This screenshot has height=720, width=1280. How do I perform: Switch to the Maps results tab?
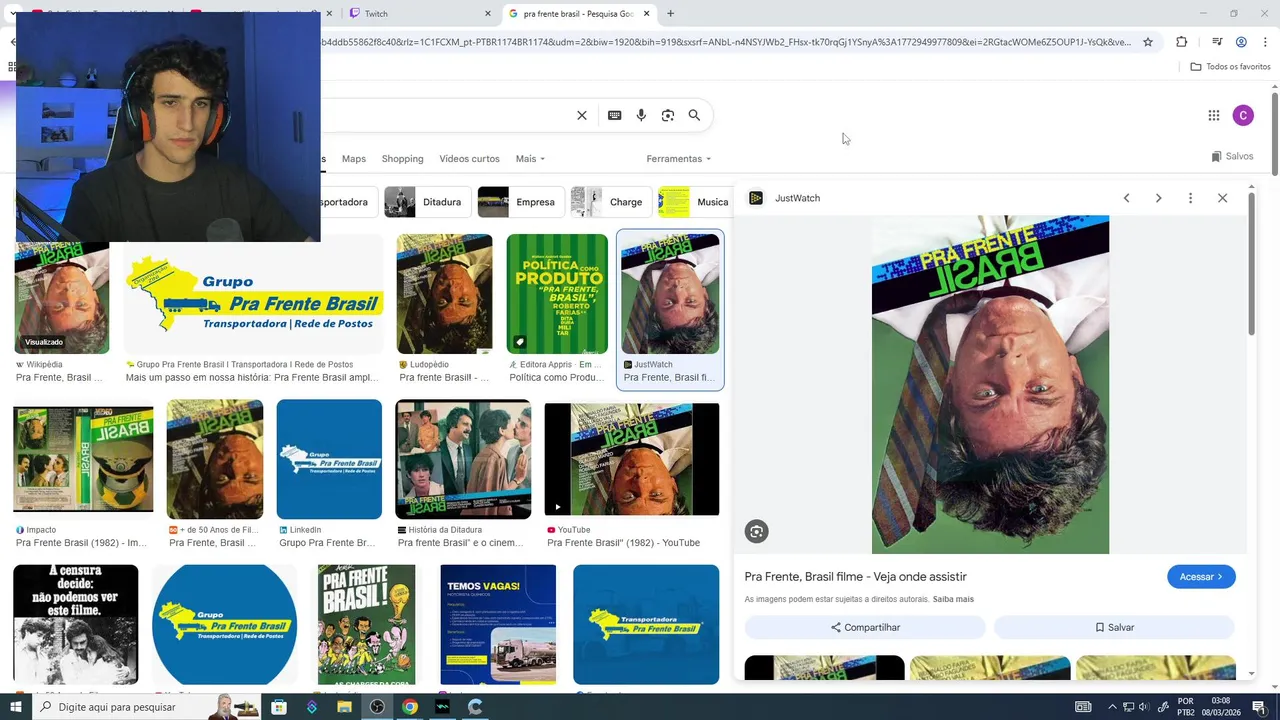[x=354, y=159]
